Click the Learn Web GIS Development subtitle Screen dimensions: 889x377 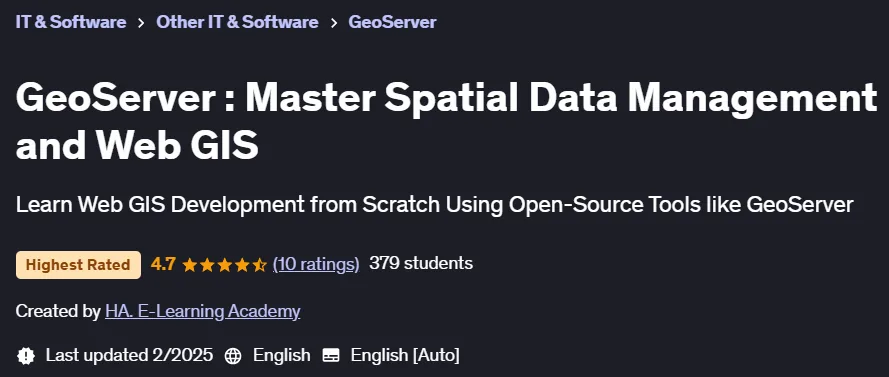[434, 205]
